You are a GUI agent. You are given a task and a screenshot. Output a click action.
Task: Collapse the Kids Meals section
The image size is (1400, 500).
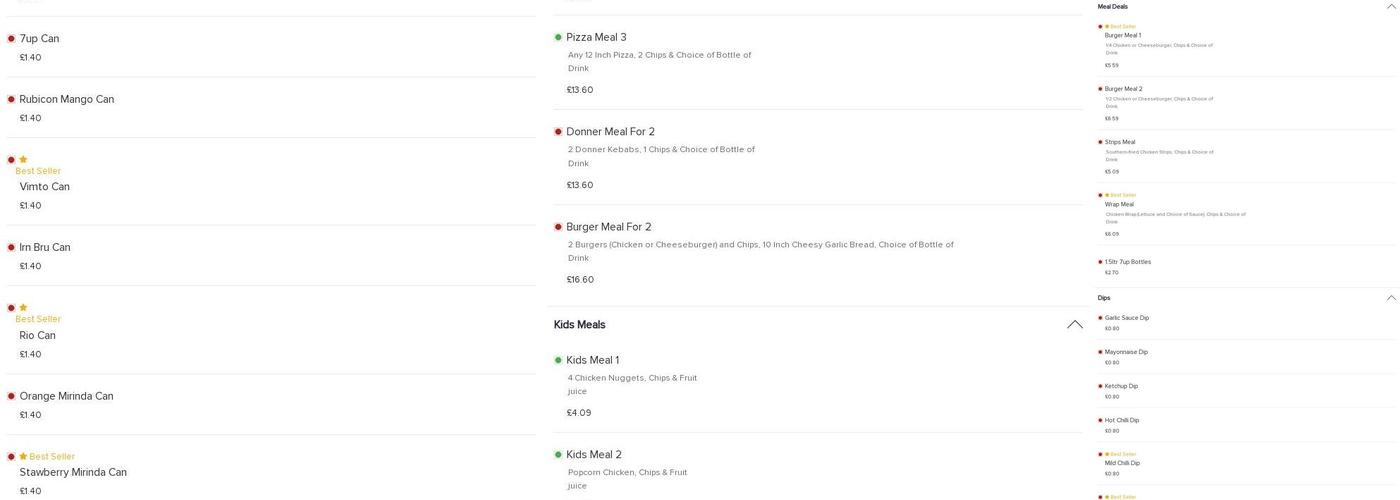coord(1074,325)
